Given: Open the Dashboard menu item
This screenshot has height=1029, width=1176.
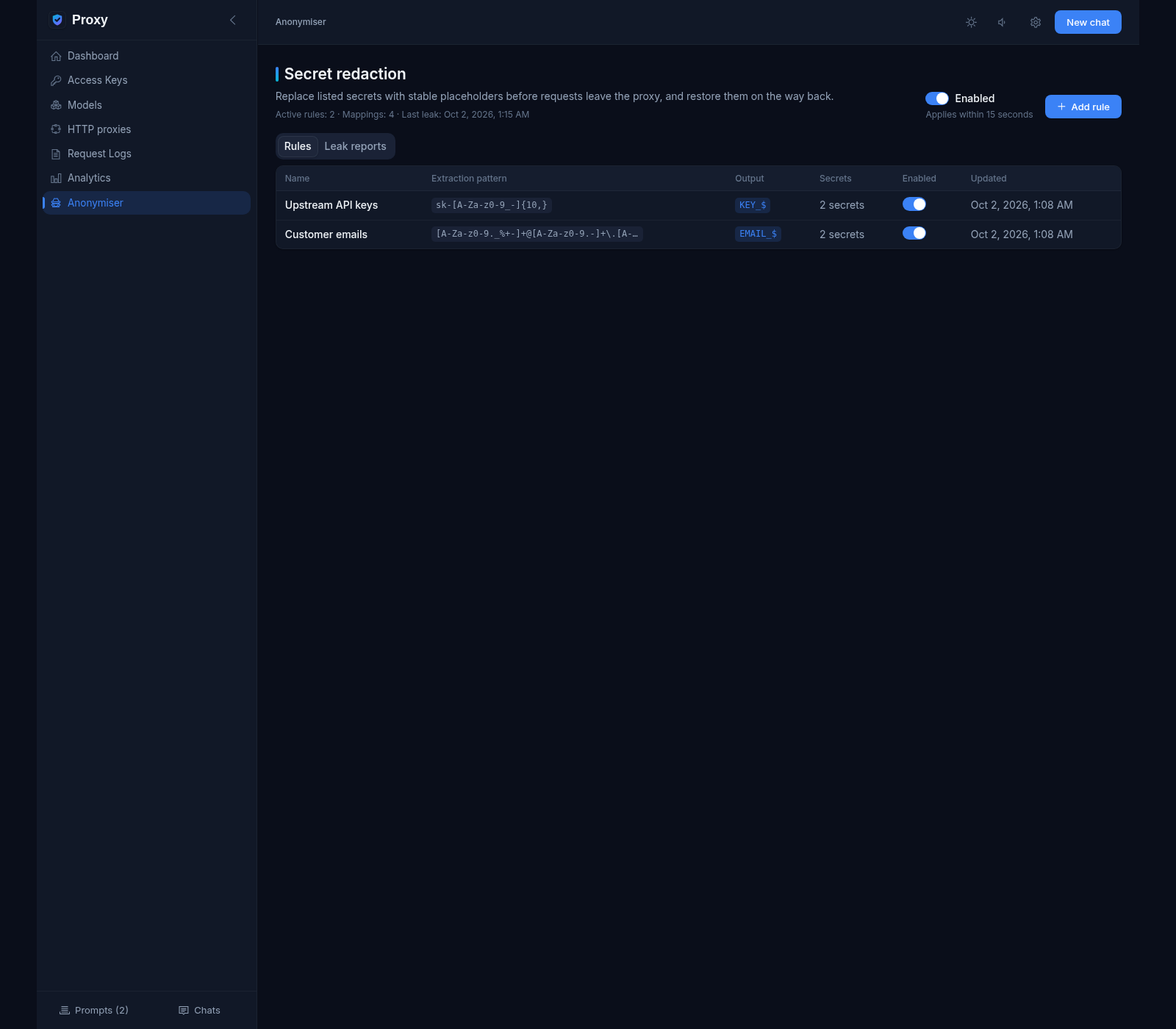Looking at the screenshot, I should tap(146, 56).
